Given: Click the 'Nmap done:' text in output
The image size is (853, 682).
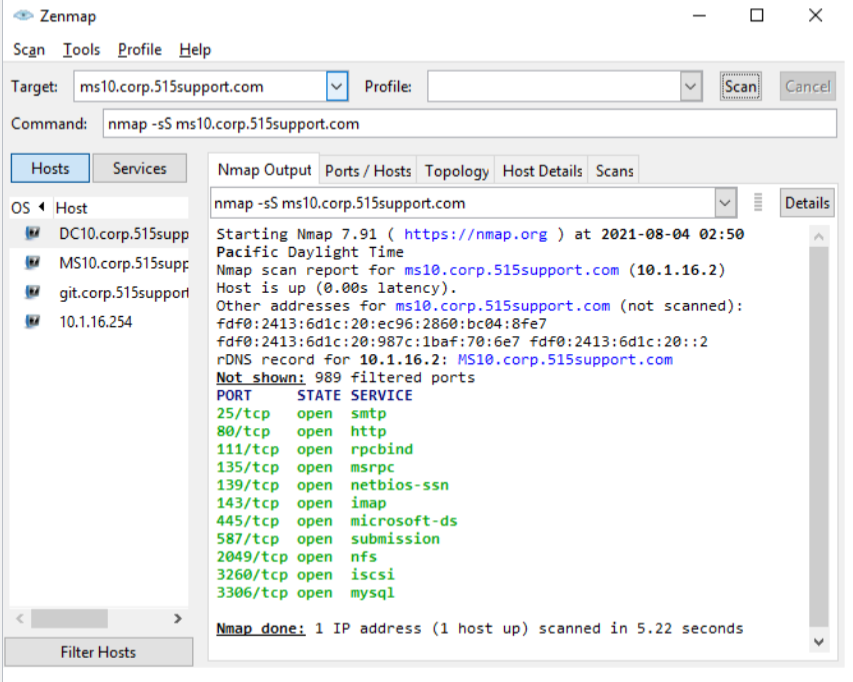Looking at the screenshot, I should pyautogui.click(x=261, y=629).
